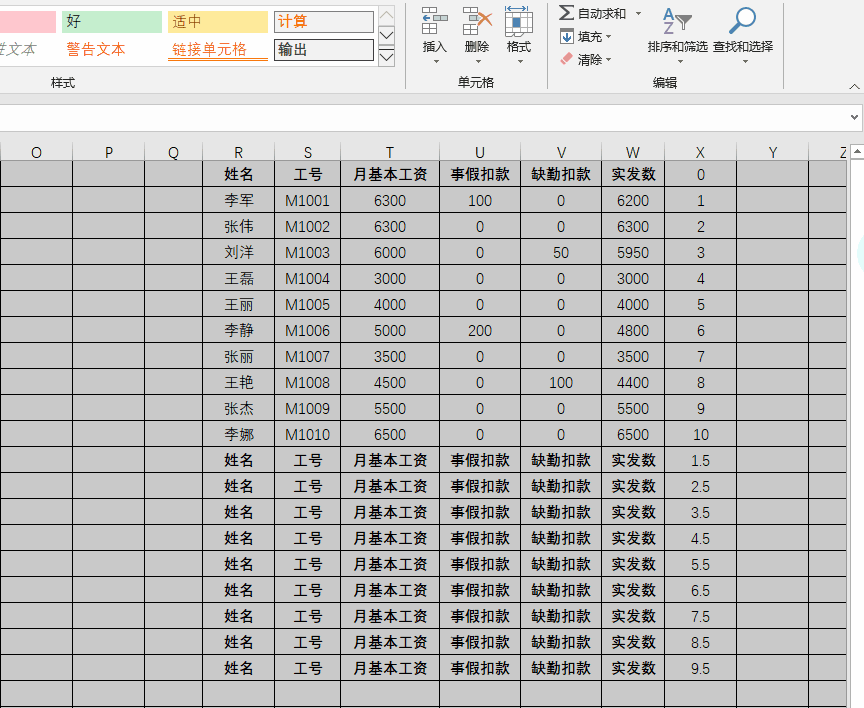Expand the formula bar

(854, 117)
